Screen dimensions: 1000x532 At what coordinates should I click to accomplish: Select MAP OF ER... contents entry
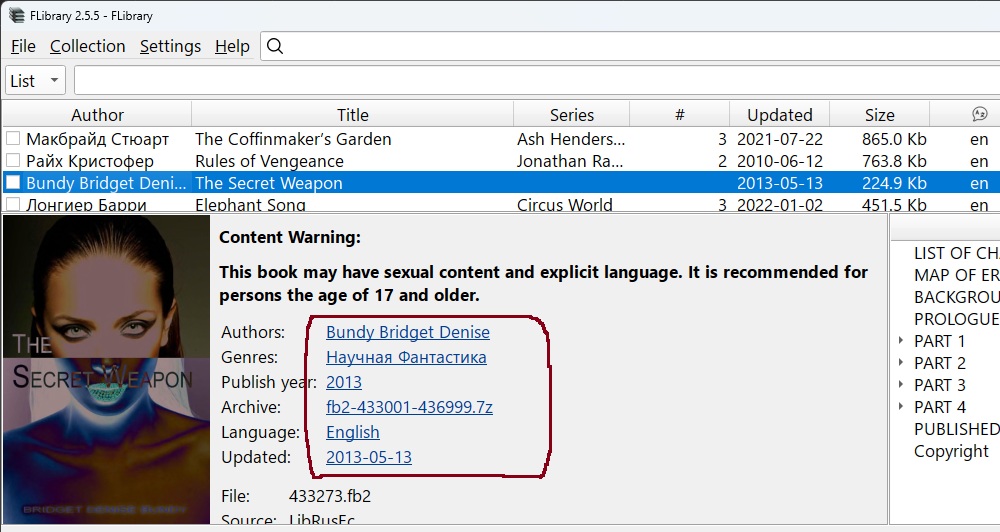(x=956, y=275)
